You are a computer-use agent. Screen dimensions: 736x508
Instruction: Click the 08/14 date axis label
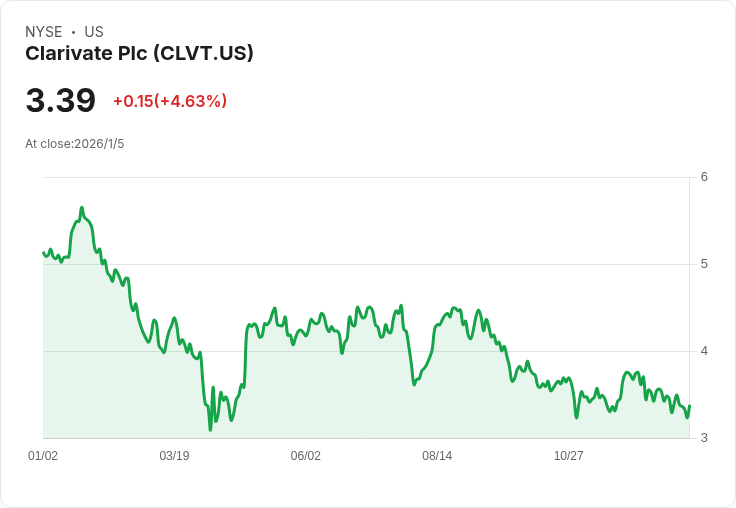click(437, 456)
